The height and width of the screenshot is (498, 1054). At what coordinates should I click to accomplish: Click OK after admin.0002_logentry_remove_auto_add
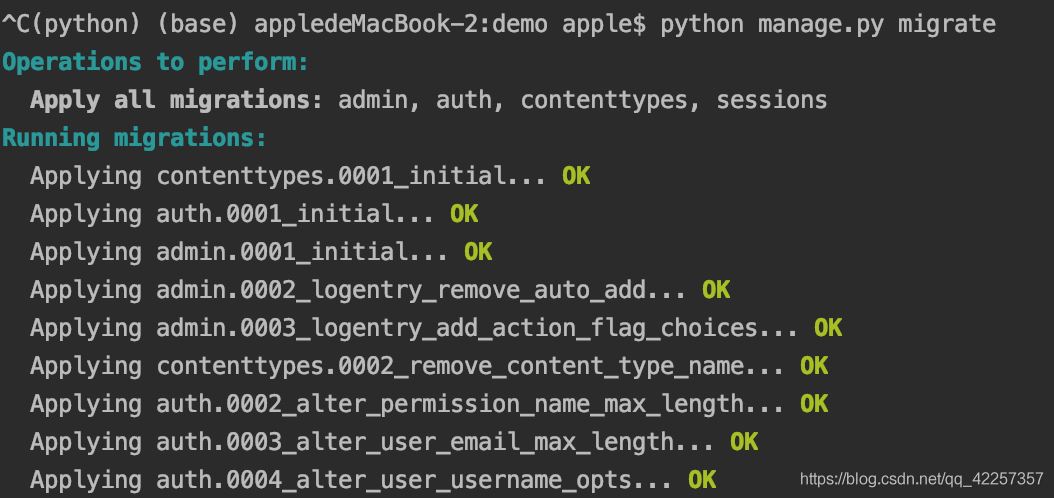pos(716,290)
